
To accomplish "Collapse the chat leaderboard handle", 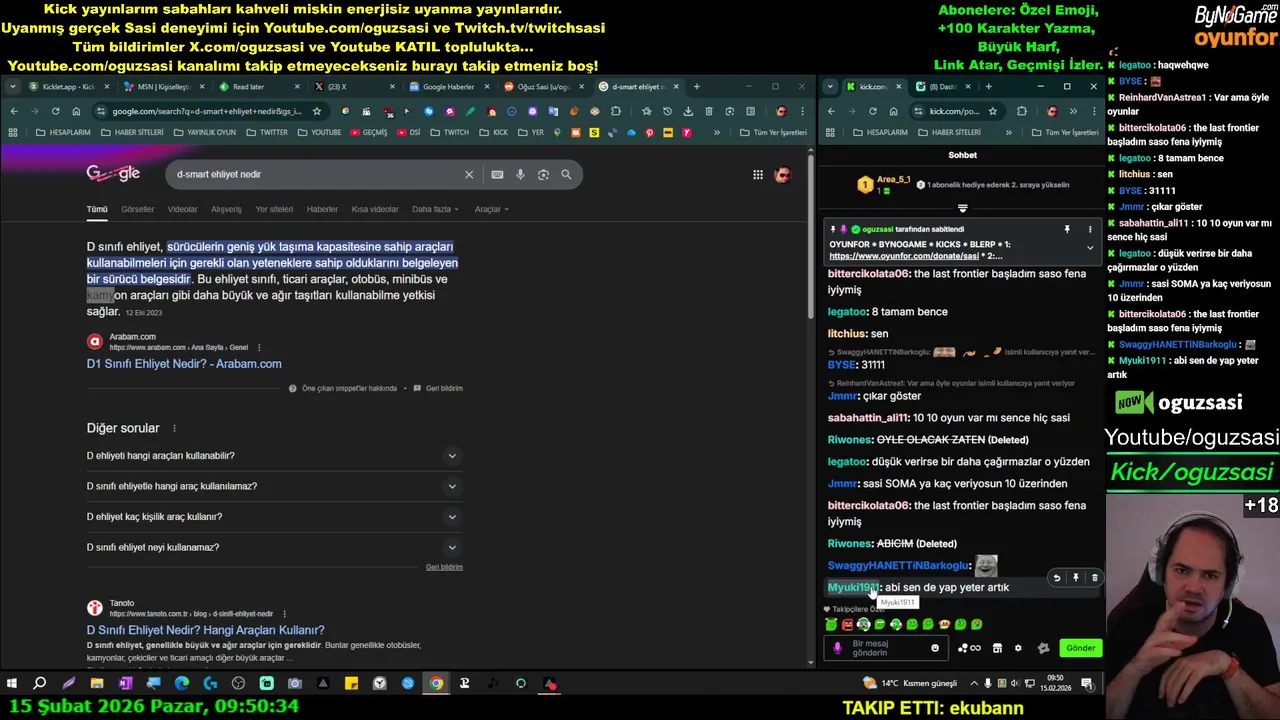I will (x=962, y=209).
